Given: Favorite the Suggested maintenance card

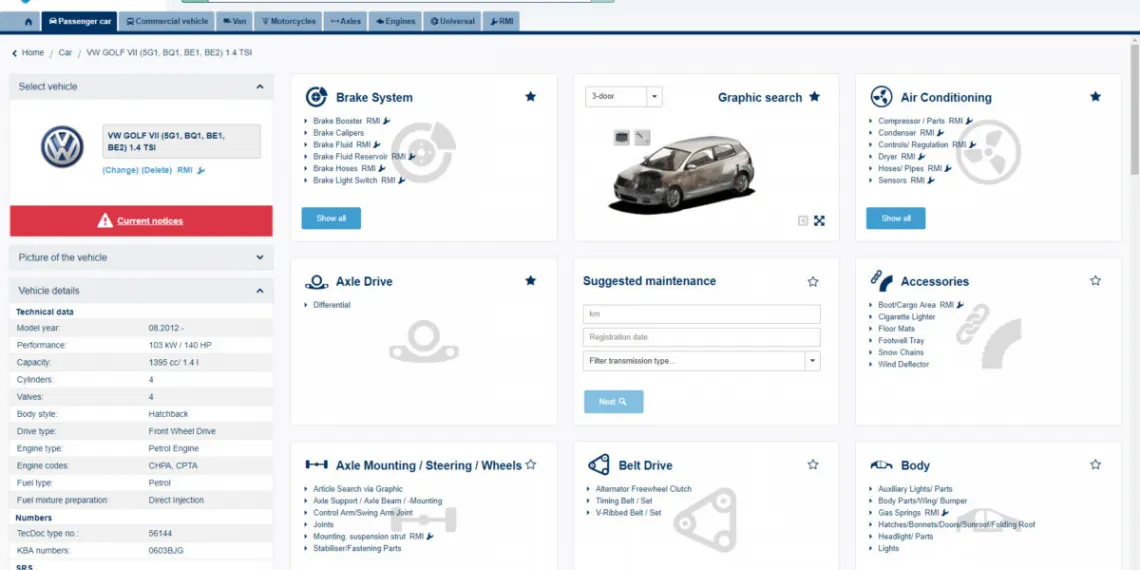Looking at the screenshot, I should point(813,281).
